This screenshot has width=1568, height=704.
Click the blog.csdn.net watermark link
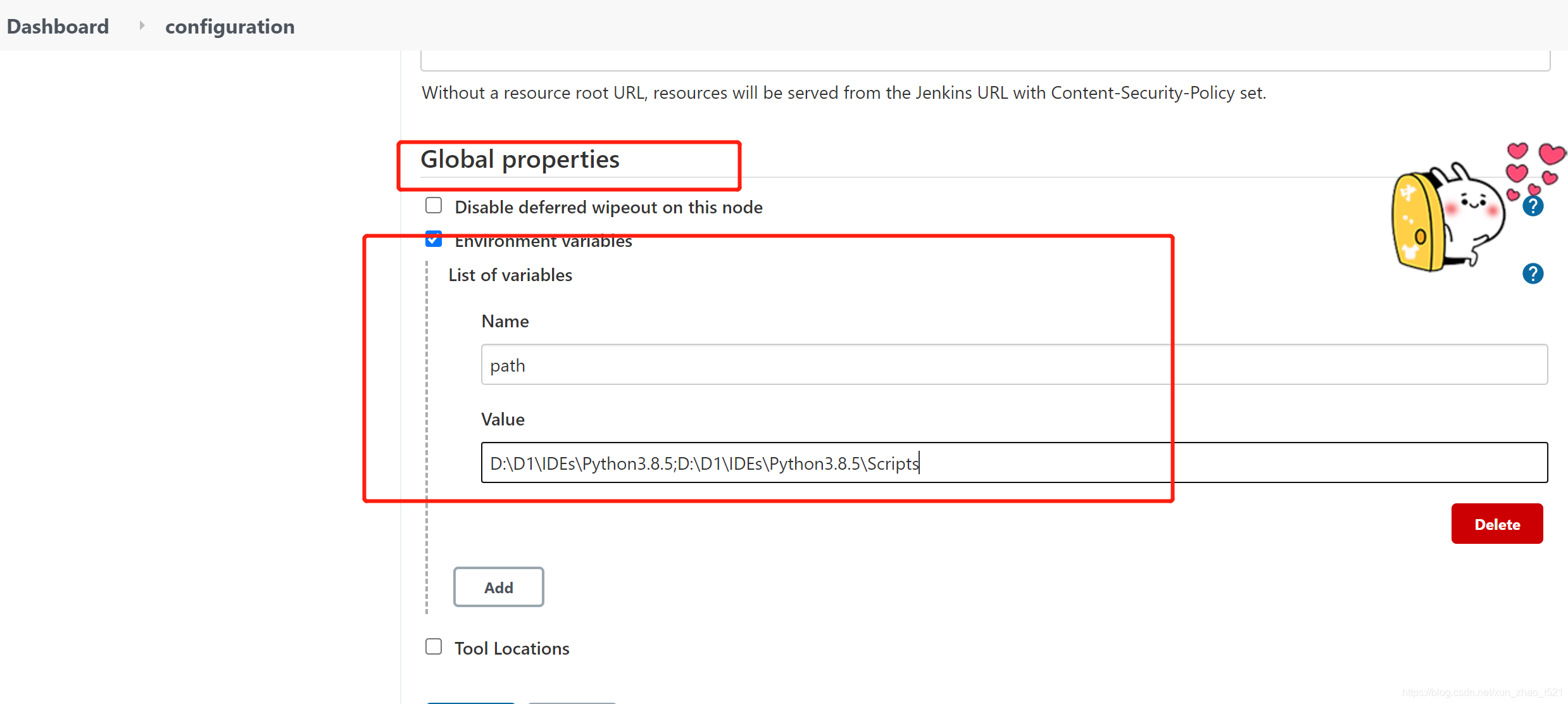click(x=1481, y=693)
